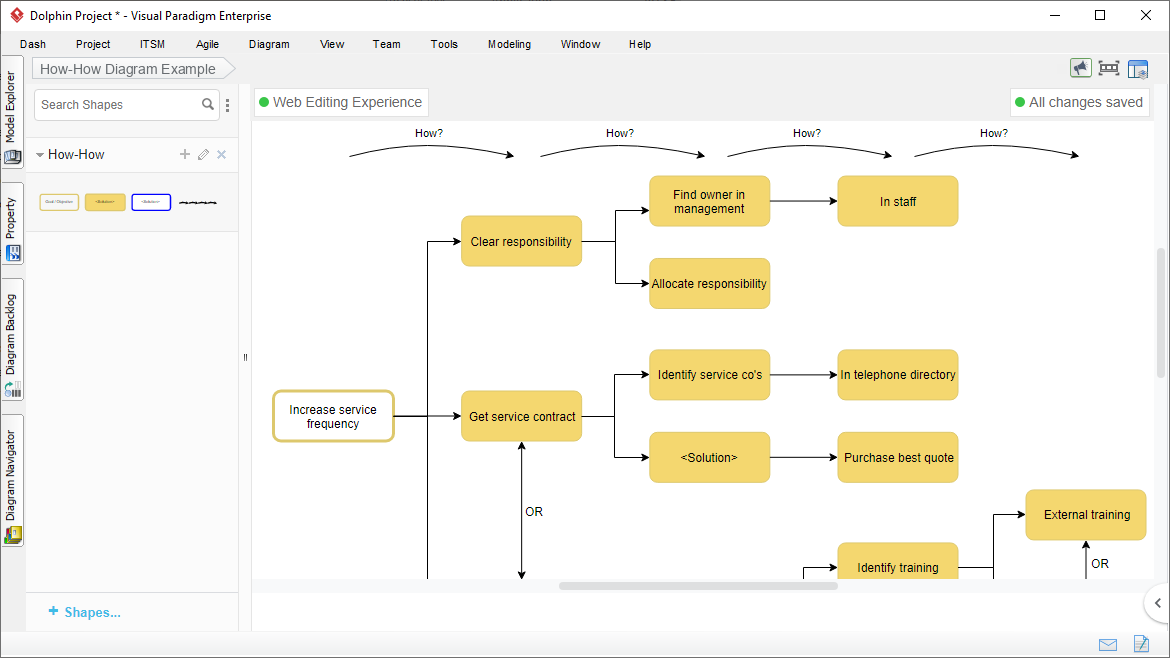Click the document note icon in status bar
This screenshot has width=1170, height=658.
pyautogui.click(x=1141, y=644)
